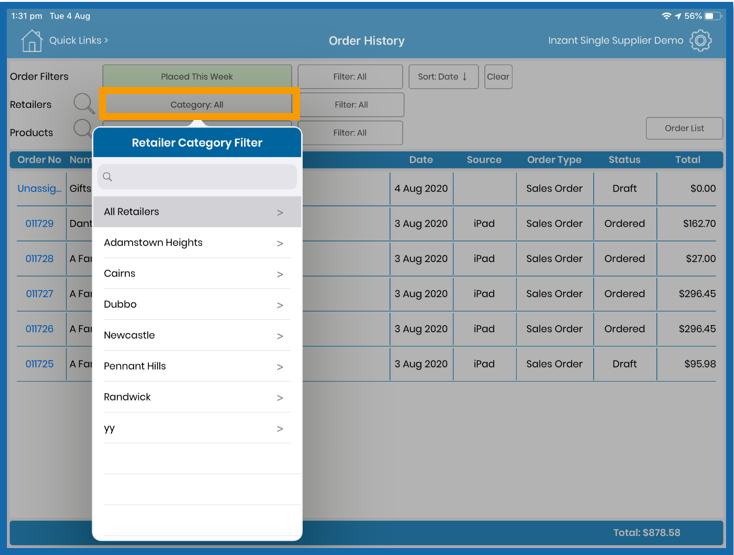Screen dimensions: 734x555
Task: Open order 011728
Action: tap(39, 259)
